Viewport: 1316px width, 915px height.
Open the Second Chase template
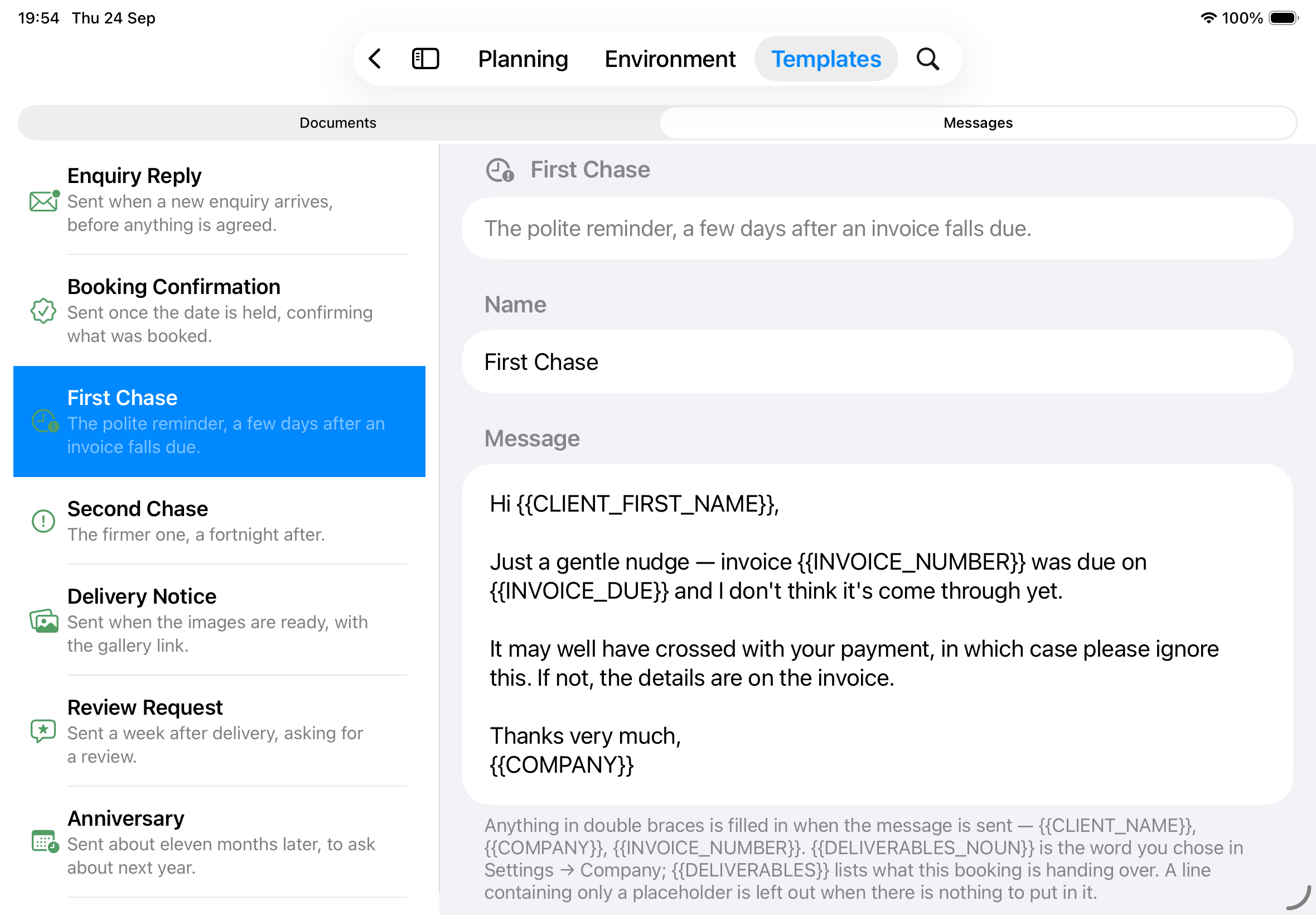pos(220,521)
